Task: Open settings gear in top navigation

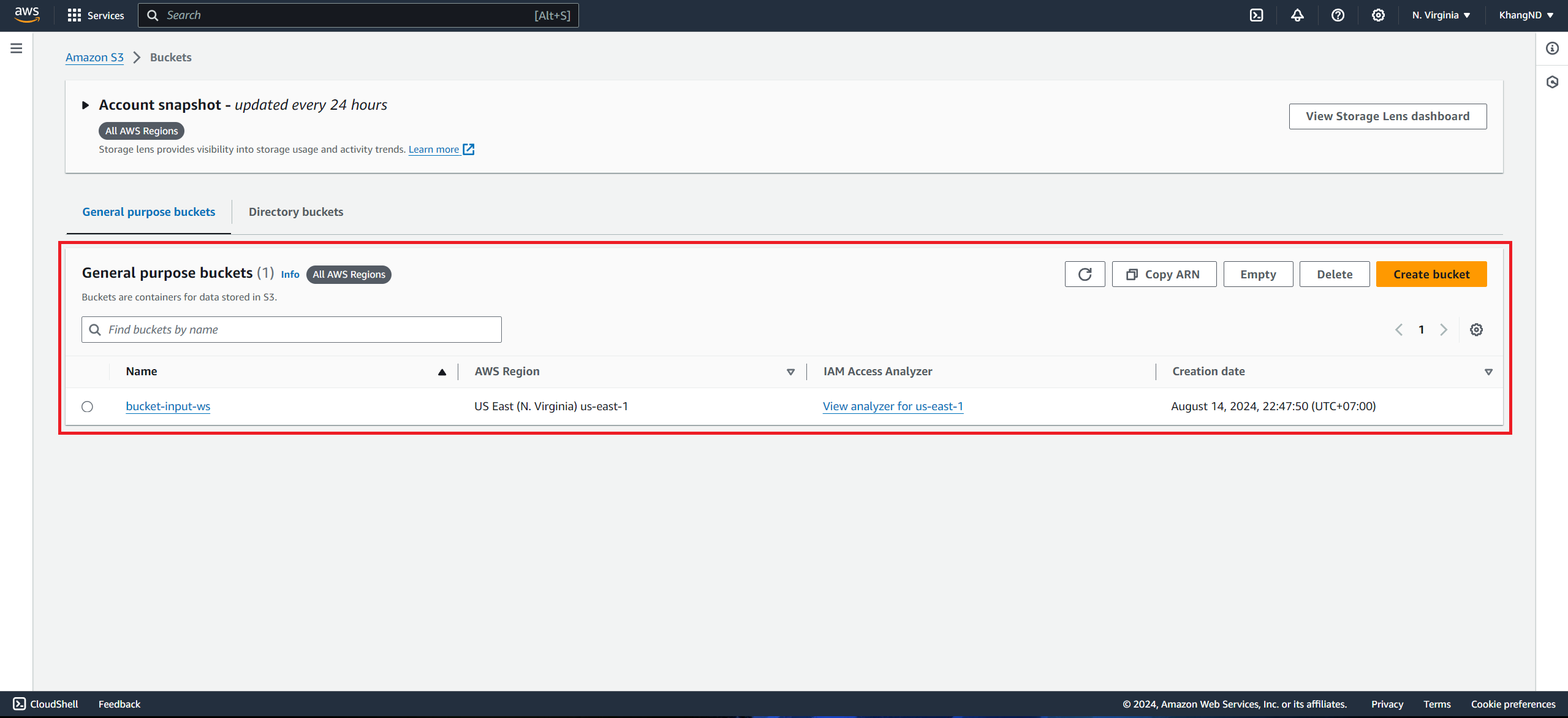Action: click(1378, 15)
